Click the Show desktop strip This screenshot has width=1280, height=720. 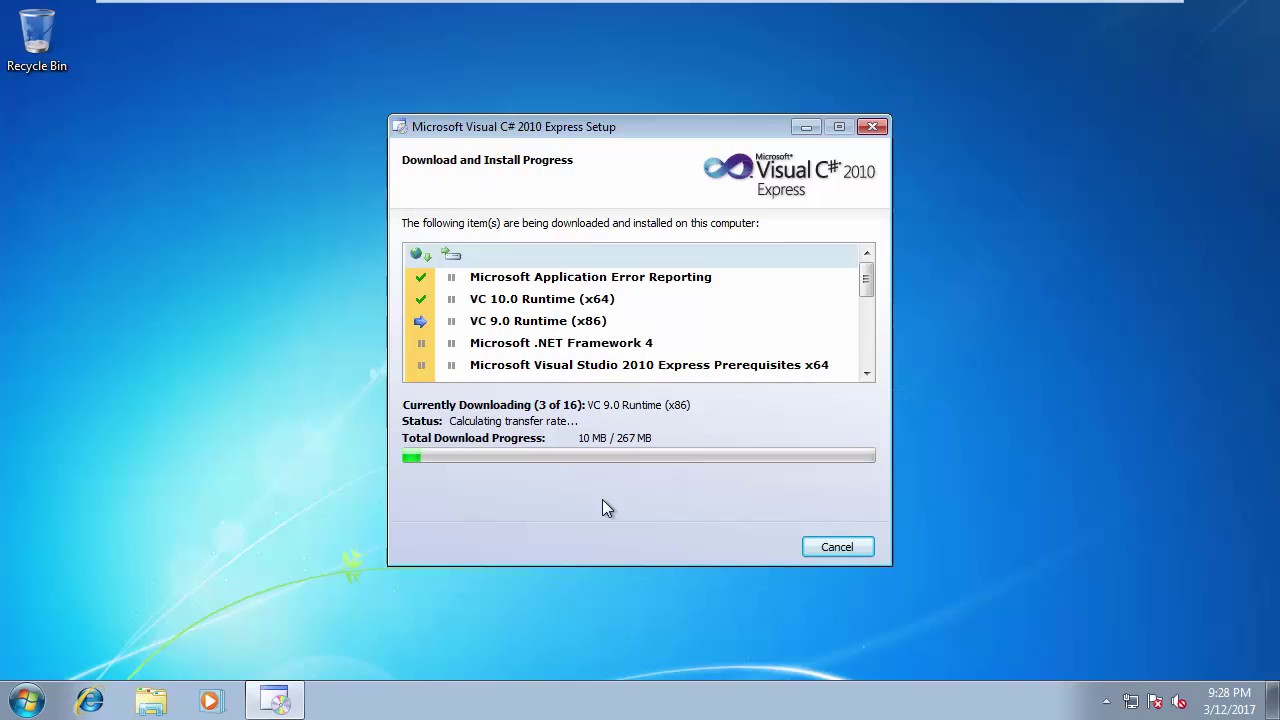(1272, 701)
